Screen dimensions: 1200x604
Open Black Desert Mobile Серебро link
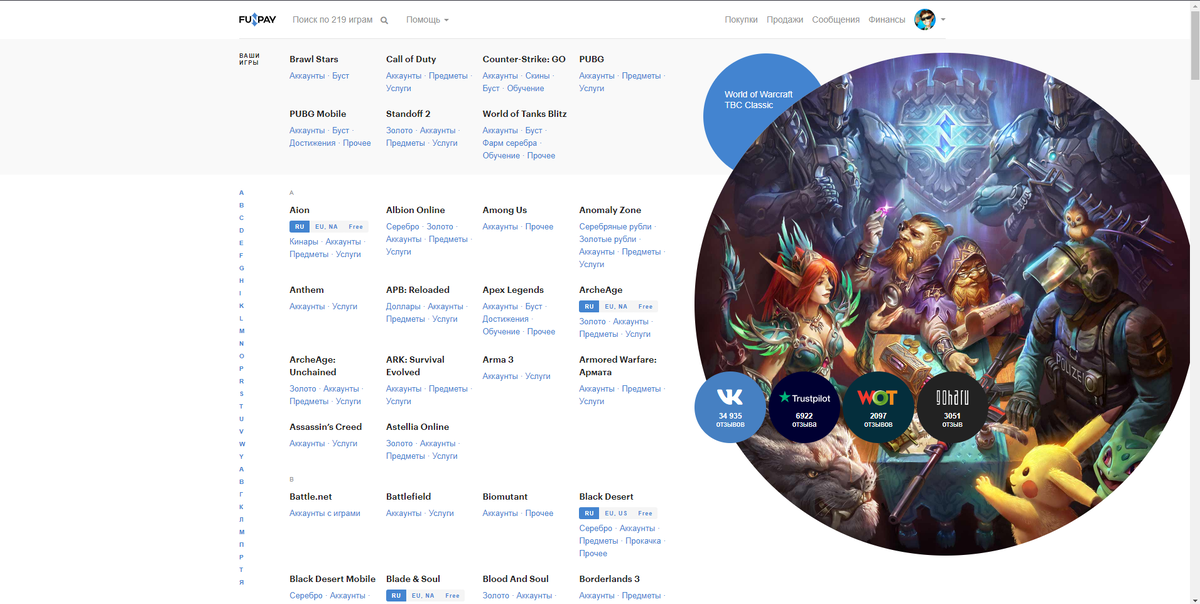pos(306,596)
